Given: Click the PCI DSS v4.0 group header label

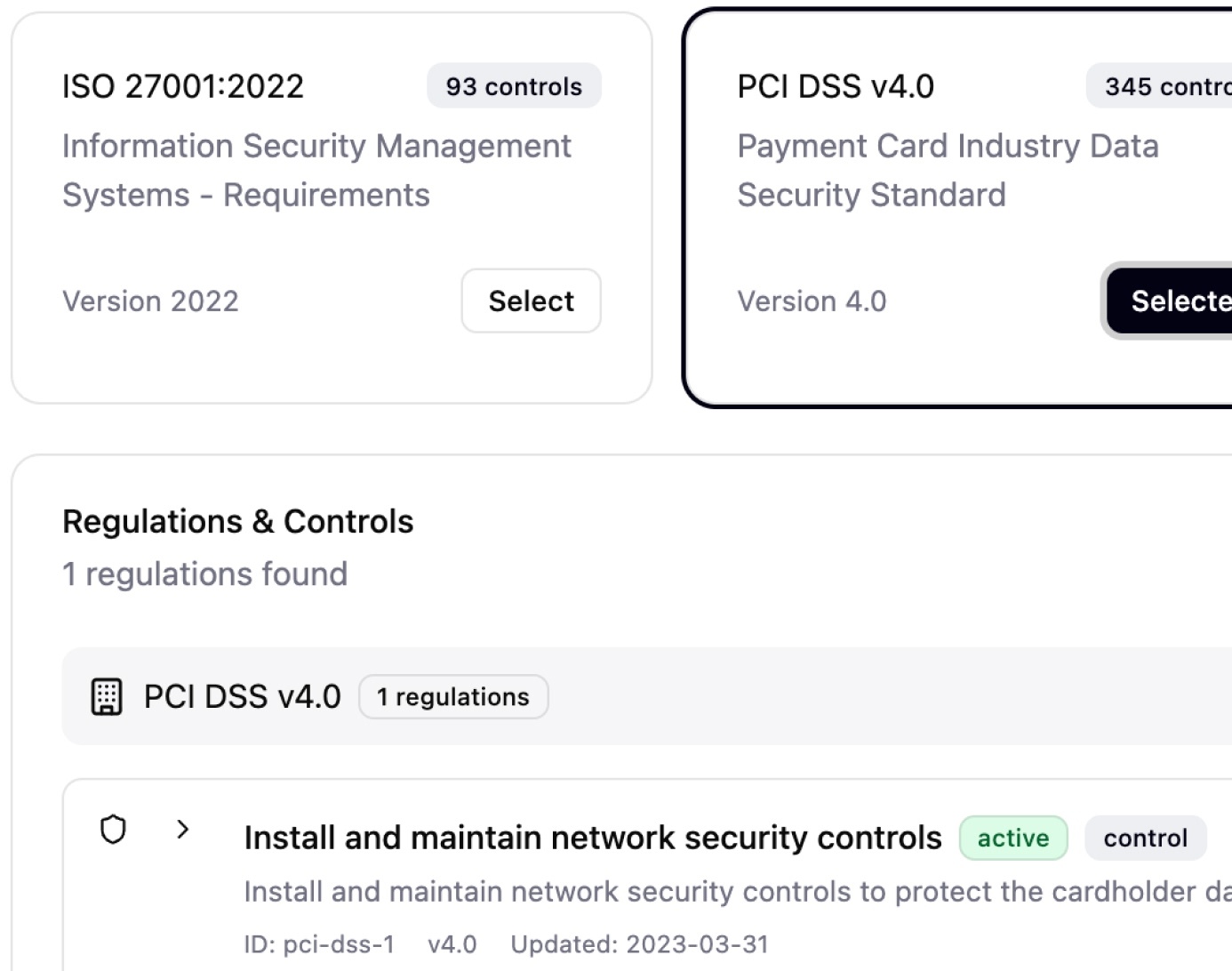Looking at the screenshot, I should click(242, 696).
